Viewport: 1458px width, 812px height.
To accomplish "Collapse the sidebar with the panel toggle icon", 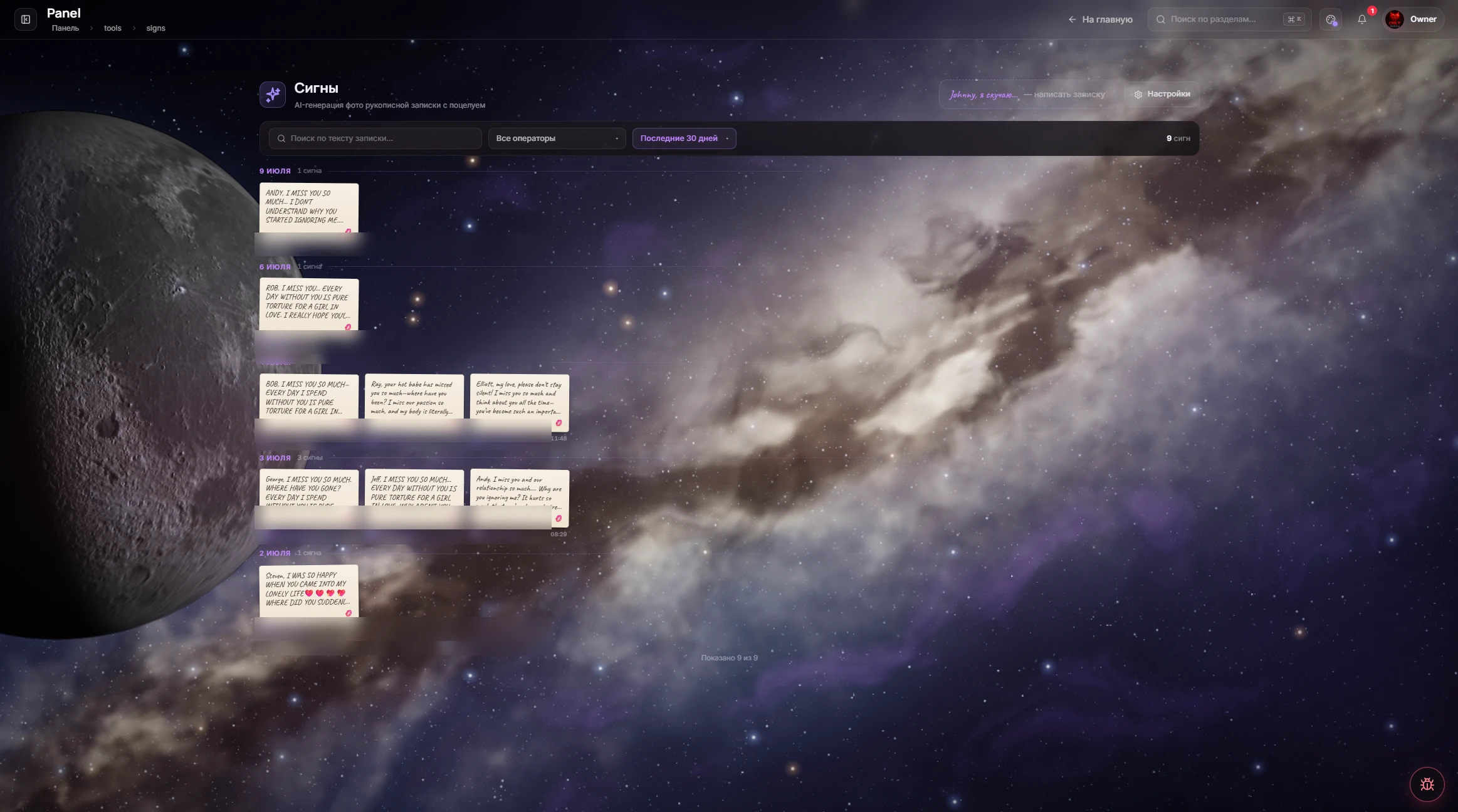I will (26, 19).
